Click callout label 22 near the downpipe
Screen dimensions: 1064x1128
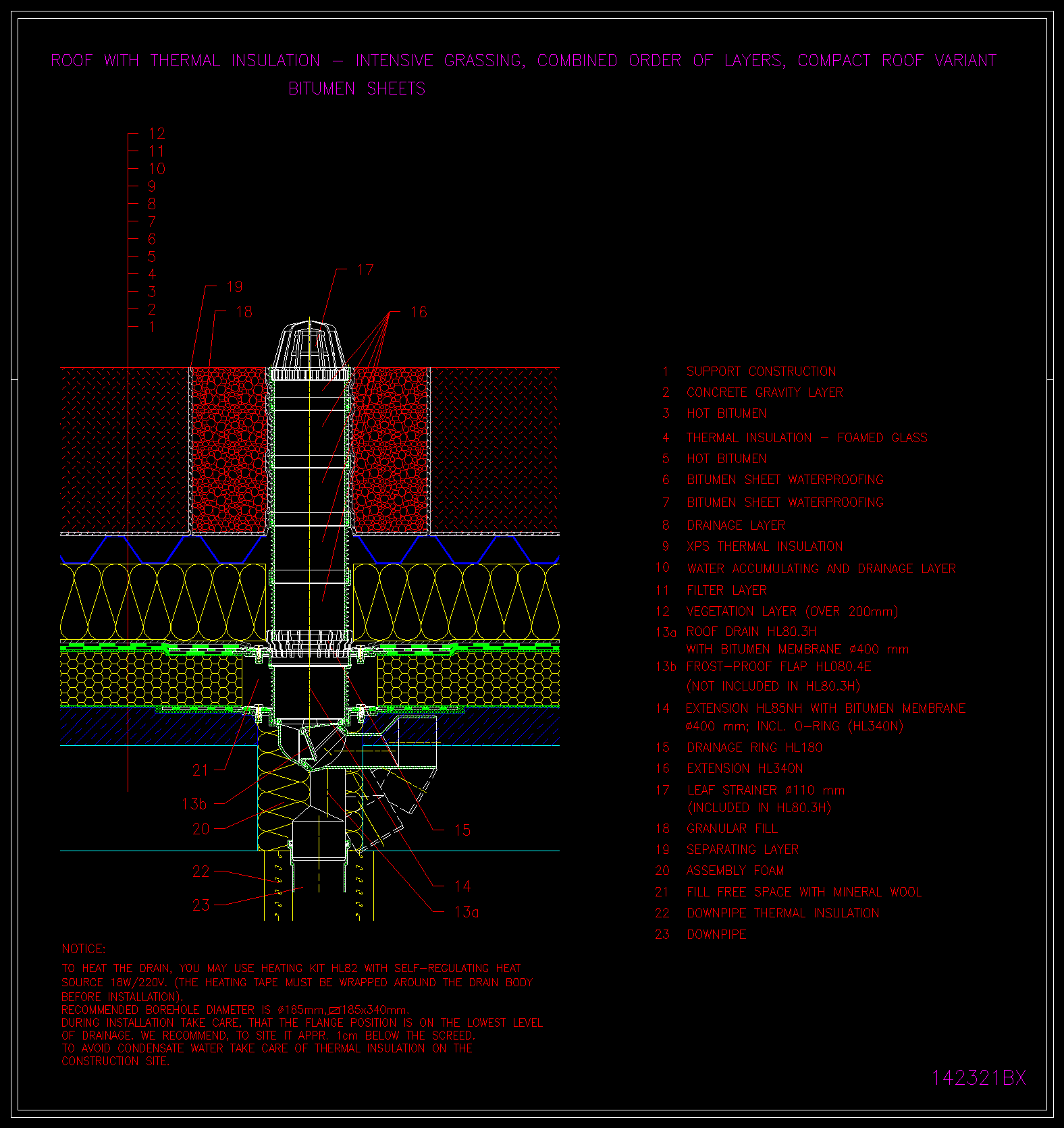click(201, 872)
